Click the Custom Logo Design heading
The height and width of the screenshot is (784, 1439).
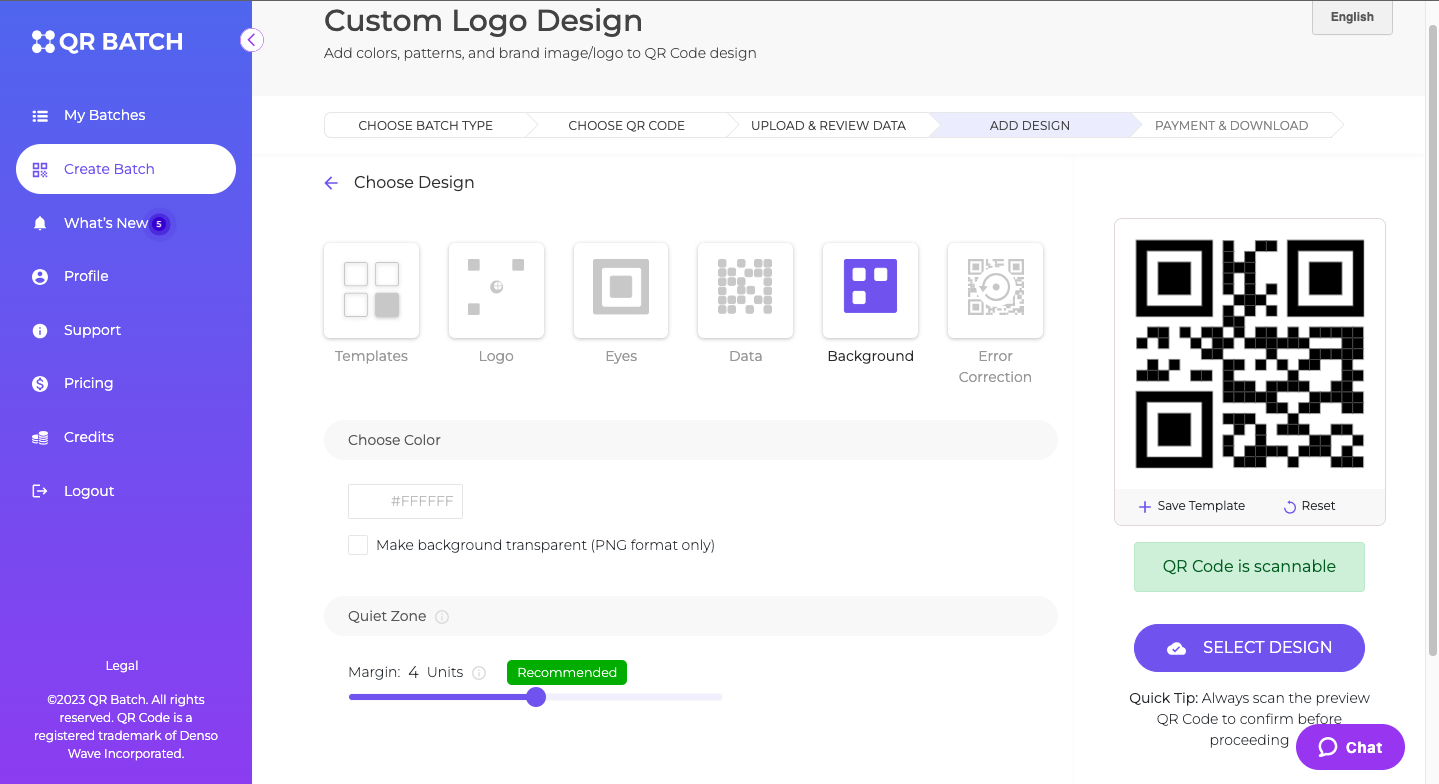pos(483,20)
